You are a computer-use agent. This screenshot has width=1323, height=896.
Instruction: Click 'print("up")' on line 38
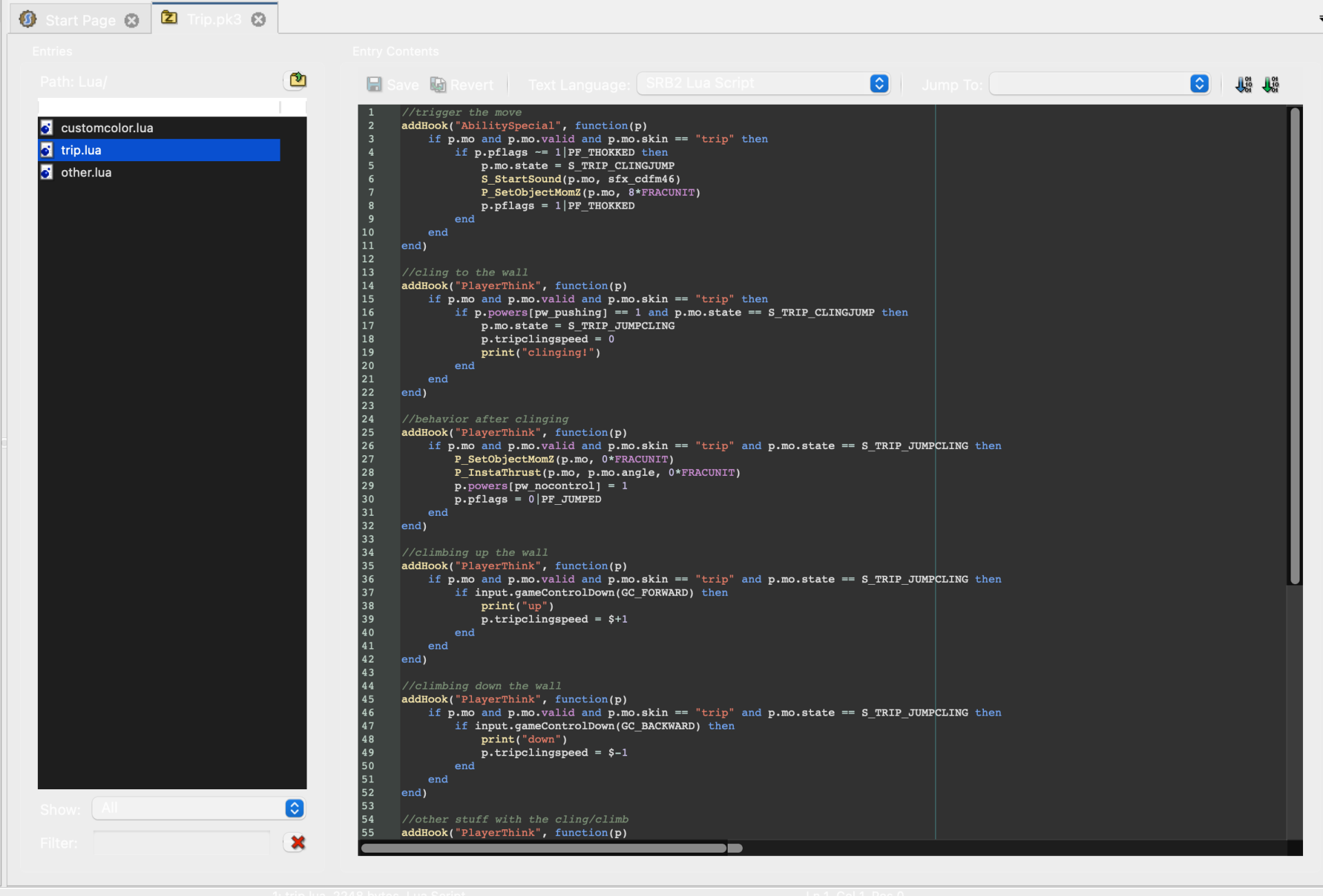pyautogui.click(x=517, y=606)
